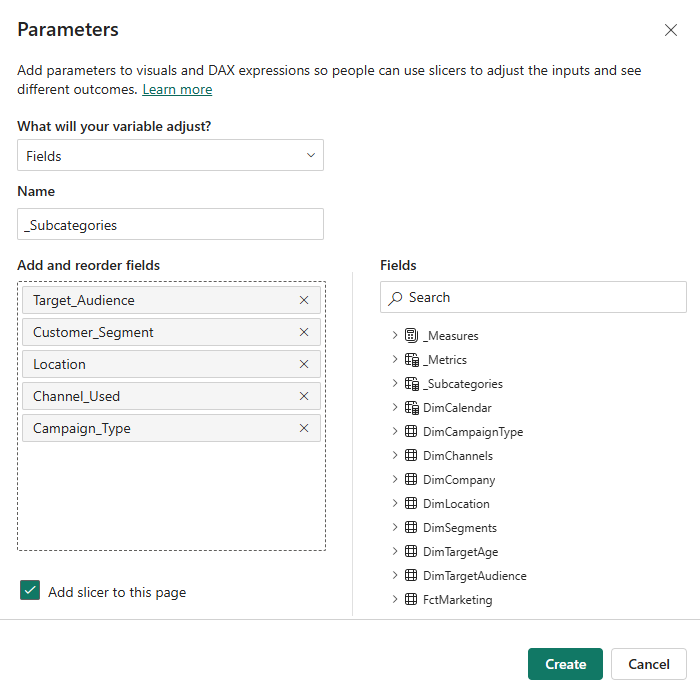Expand the _Metrics table node
Image resolution: width=700 pixels, height=691 pixels.
coord(395,360)
